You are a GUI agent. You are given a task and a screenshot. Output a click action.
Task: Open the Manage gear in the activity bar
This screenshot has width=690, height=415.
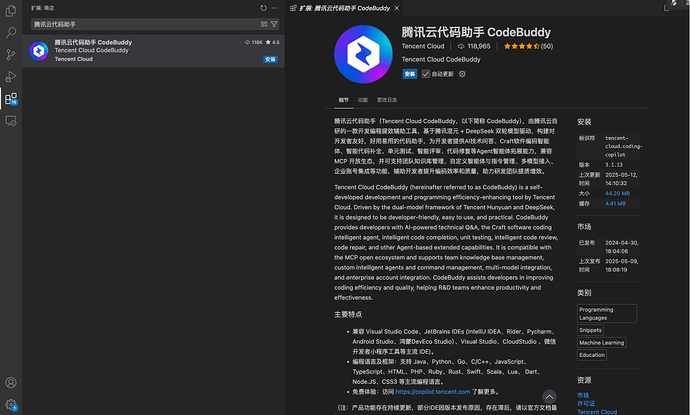[11, 404]
